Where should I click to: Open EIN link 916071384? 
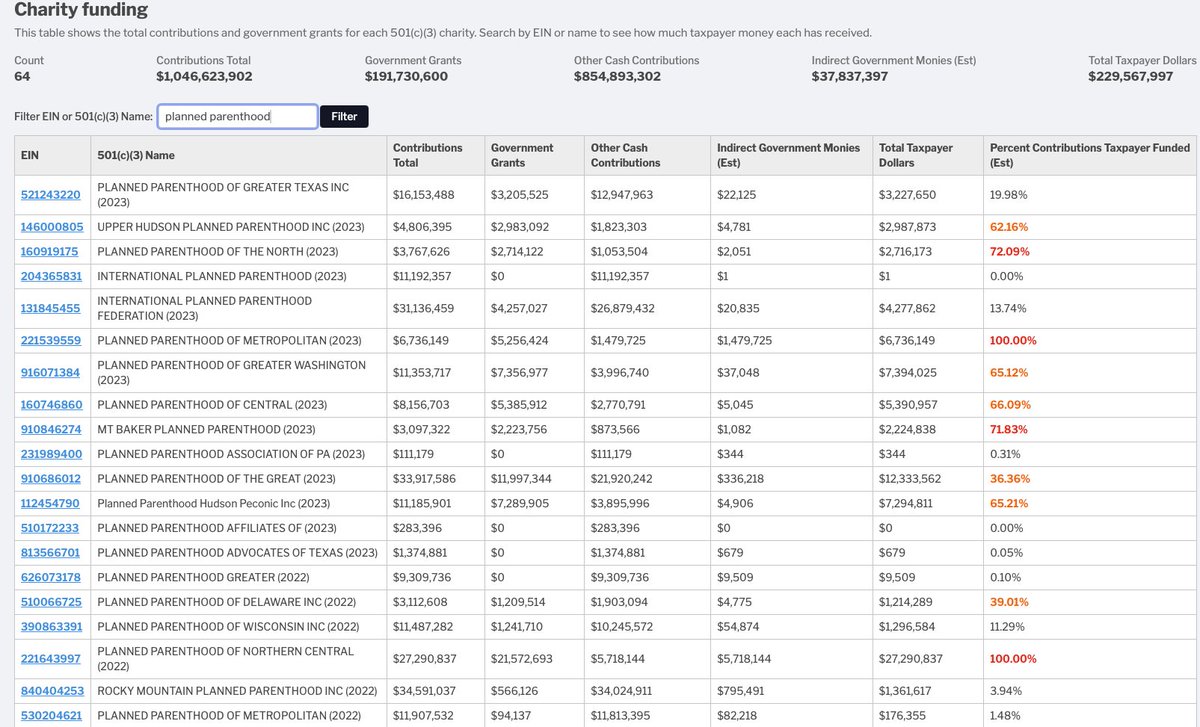click(x=51, y=373)
